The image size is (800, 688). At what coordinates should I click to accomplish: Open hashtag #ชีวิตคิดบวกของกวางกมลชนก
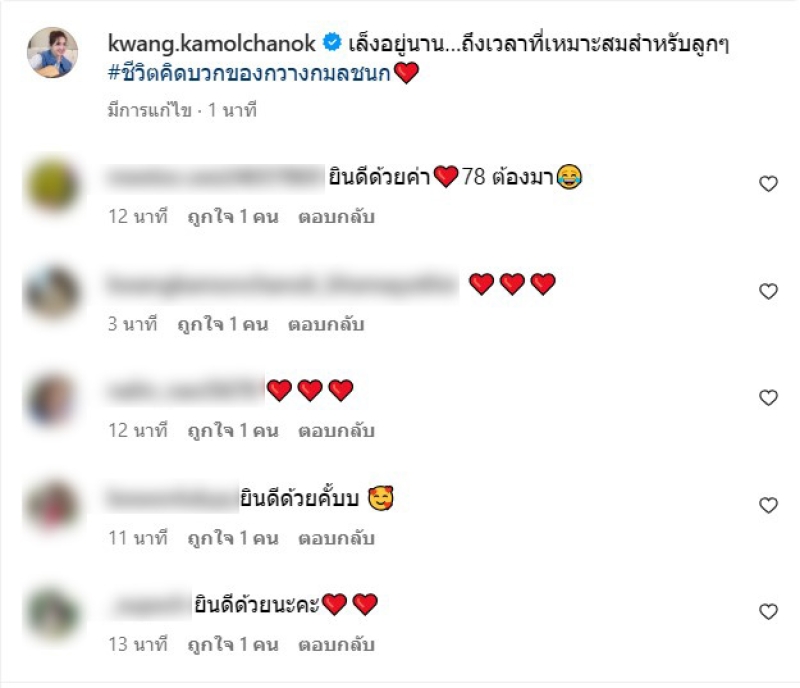point(249,74)
